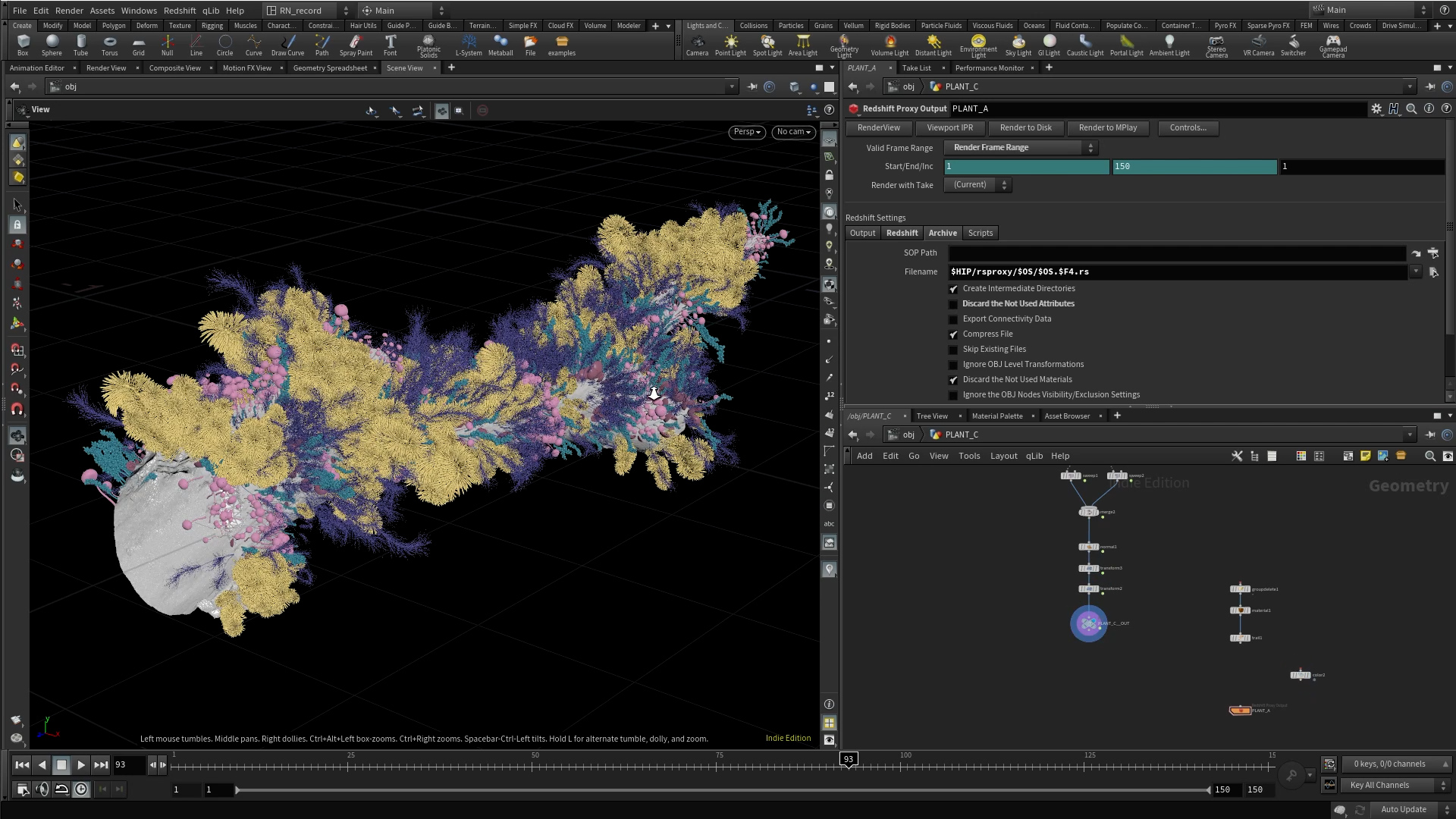
Task: Add a Portal Light
Action: [x=1126, y=45]
